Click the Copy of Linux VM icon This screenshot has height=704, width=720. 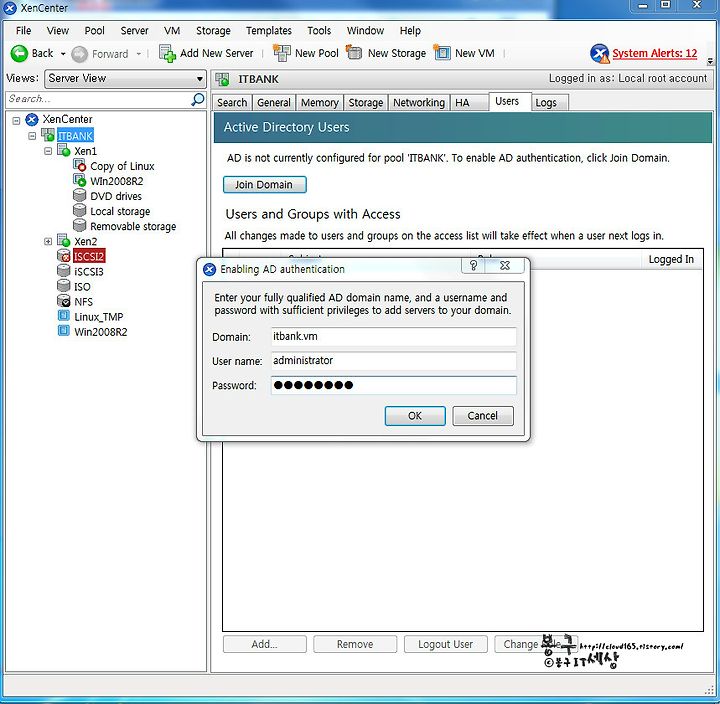pos(79,165)
